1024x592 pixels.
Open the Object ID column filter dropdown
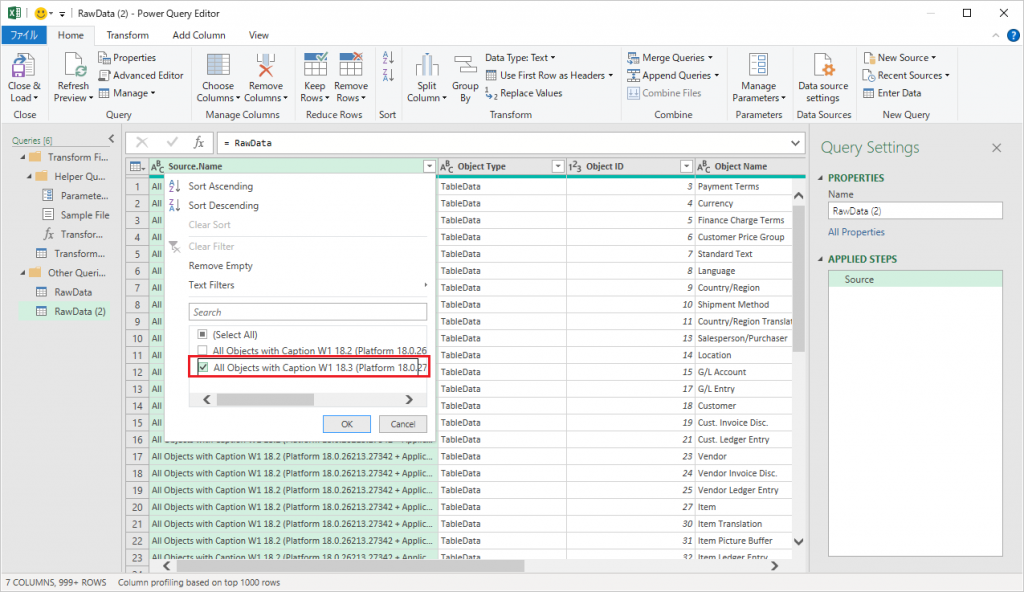point(686,167)
